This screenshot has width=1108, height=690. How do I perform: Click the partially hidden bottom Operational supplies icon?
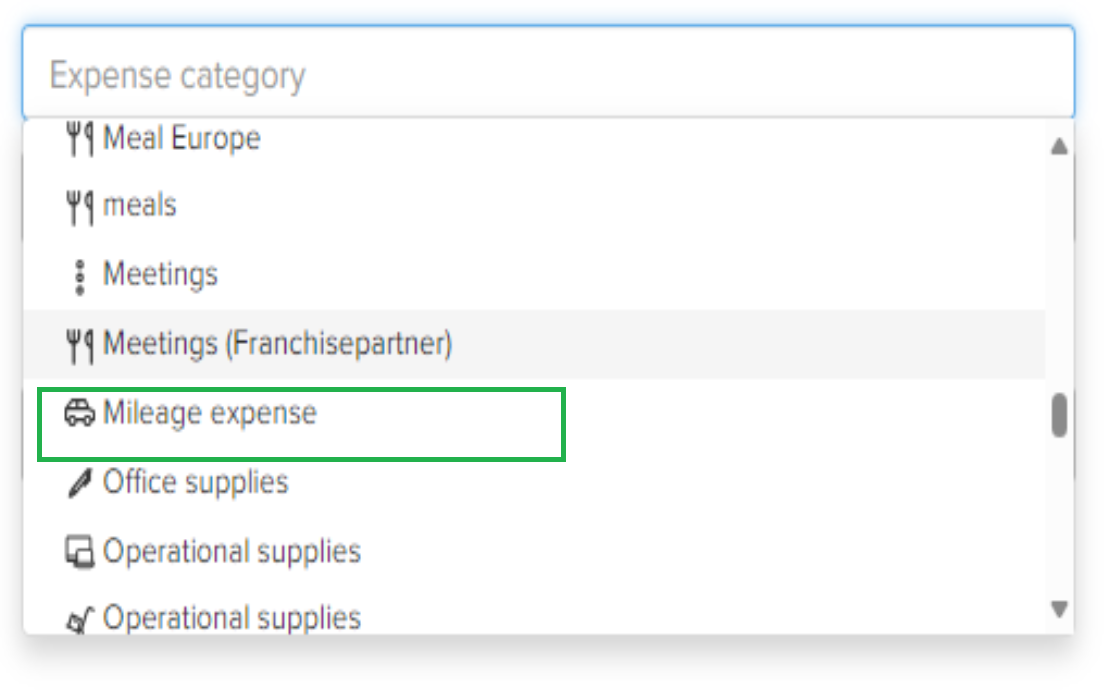click(79, 621)
